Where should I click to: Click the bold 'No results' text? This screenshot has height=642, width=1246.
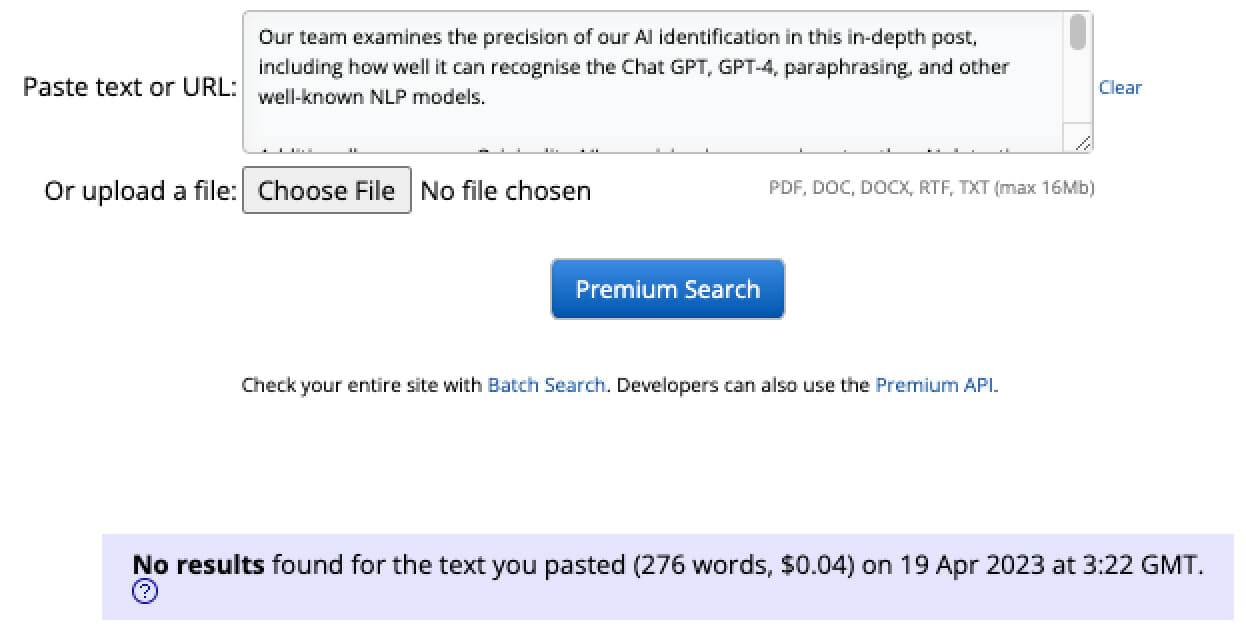click(x=198, y=565)
